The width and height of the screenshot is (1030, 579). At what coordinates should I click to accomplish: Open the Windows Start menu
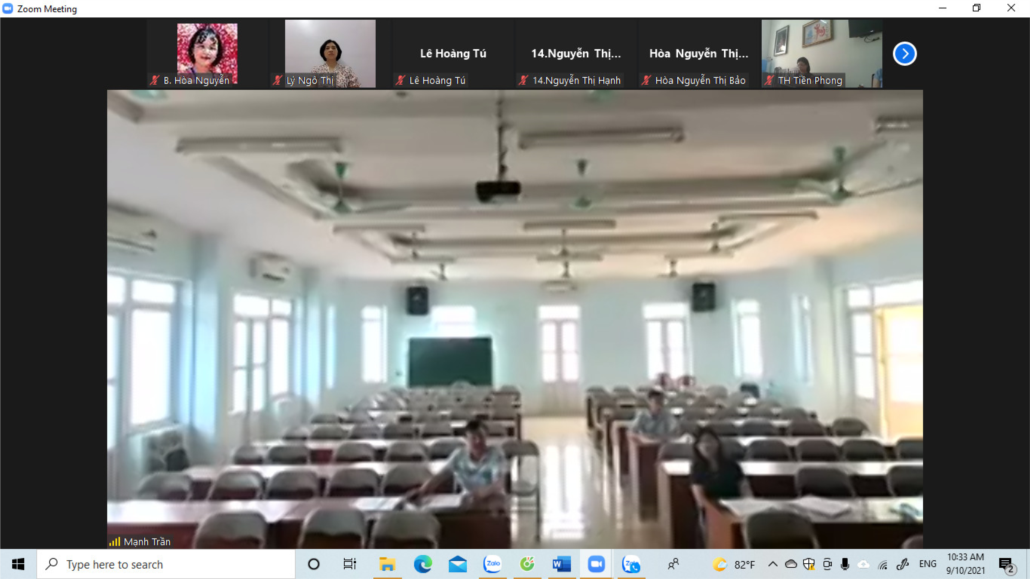(x=18, y=564)
